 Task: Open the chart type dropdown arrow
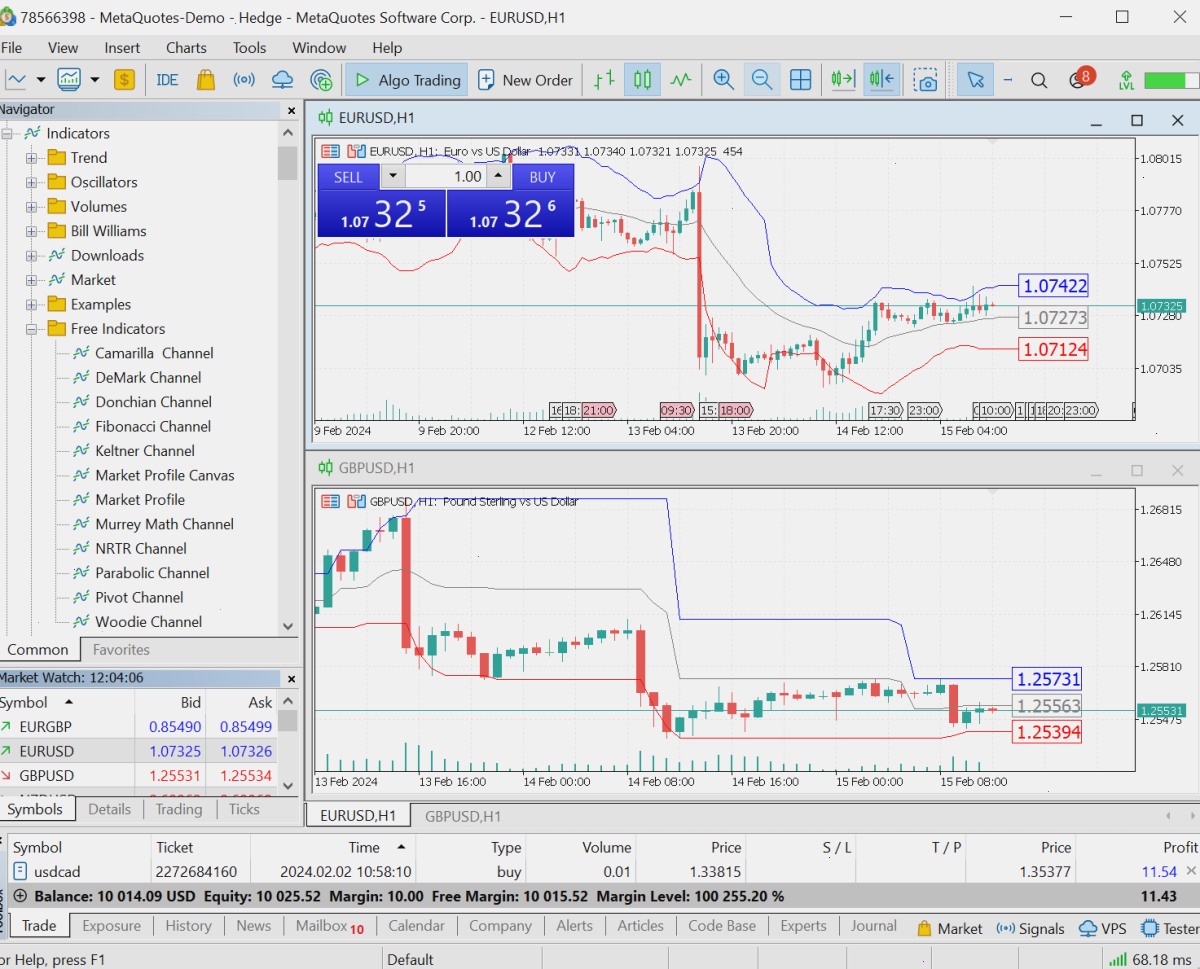coord(41,80)
